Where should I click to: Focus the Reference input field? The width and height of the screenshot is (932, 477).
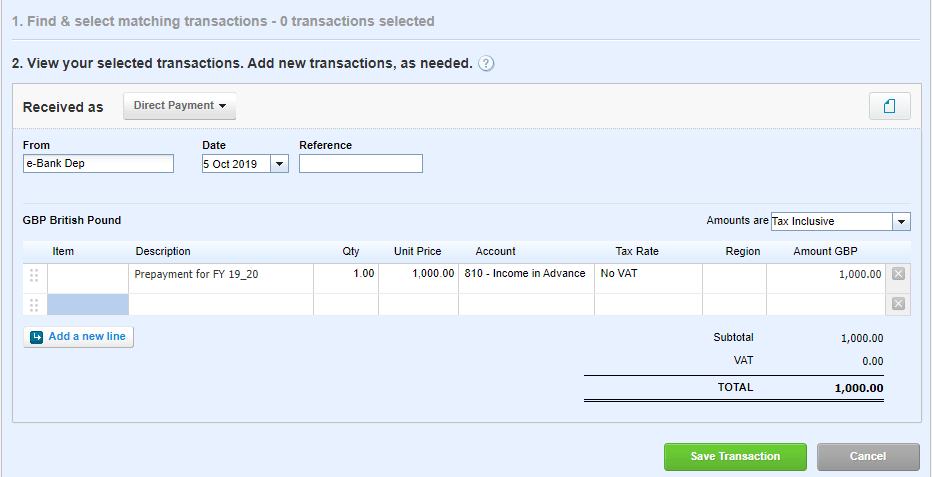[360, 164]
